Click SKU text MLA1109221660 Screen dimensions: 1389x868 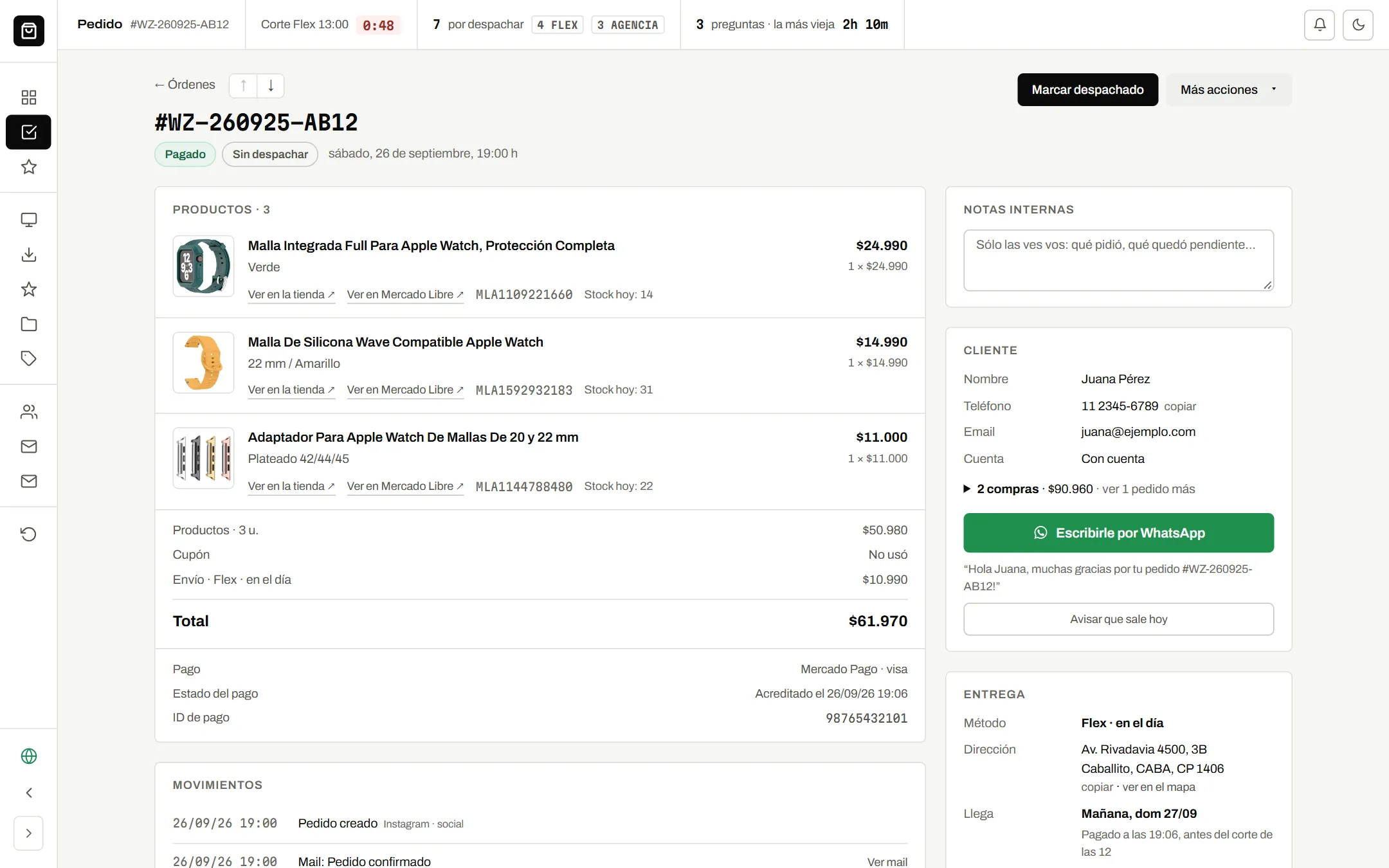click(x=524, y=294)
